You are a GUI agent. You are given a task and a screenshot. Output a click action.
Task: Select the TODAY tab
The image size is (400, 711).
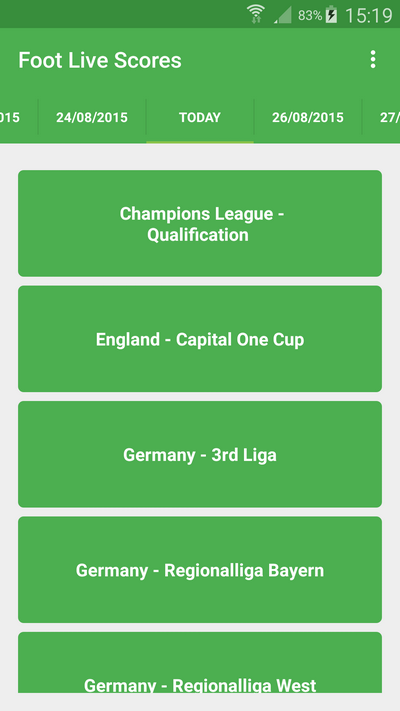200,117
